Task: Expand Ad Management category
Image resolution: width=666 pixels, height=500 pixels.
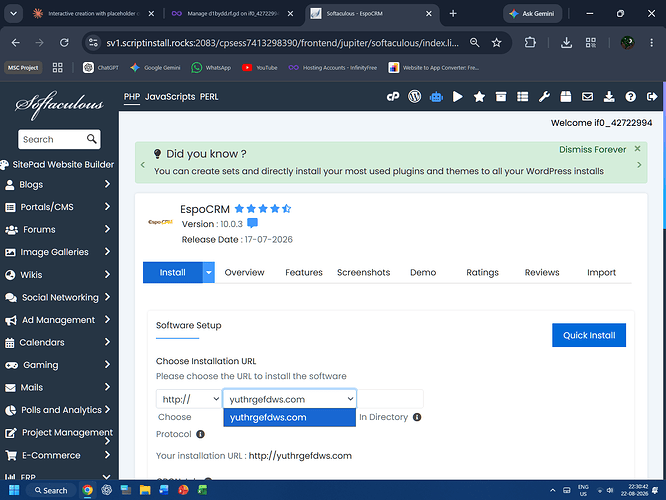Action: 107,319
